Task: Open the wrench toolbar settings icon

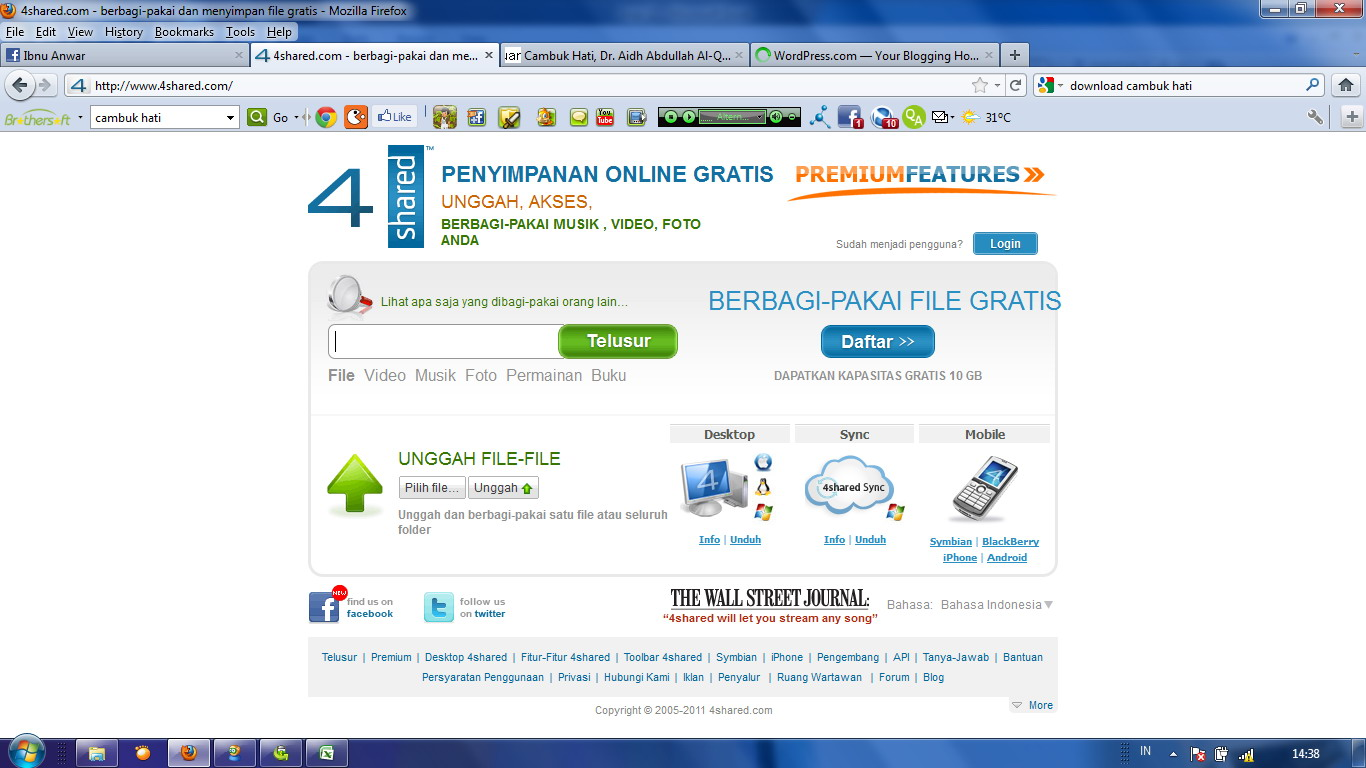Action: coord(1316,117)
